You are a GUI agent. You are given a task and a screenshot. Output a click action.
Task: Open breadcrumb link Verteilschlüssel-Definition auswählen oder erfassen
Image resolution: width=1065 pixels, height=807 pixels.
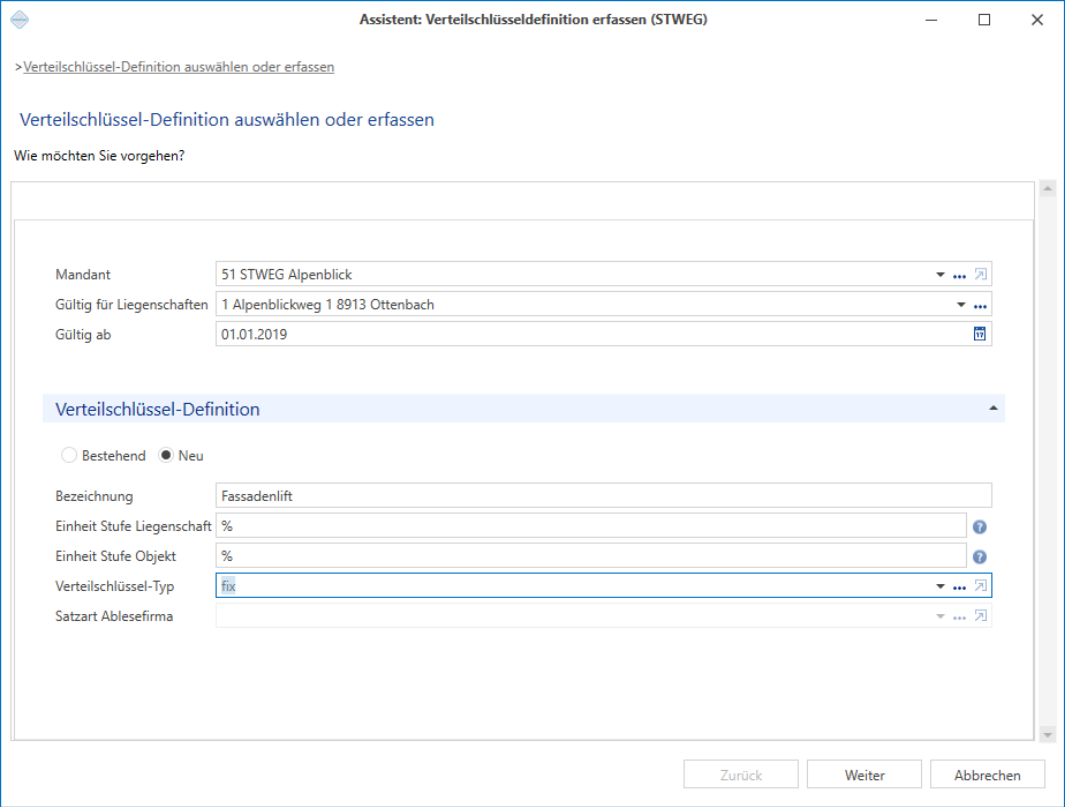click(179, 67)
